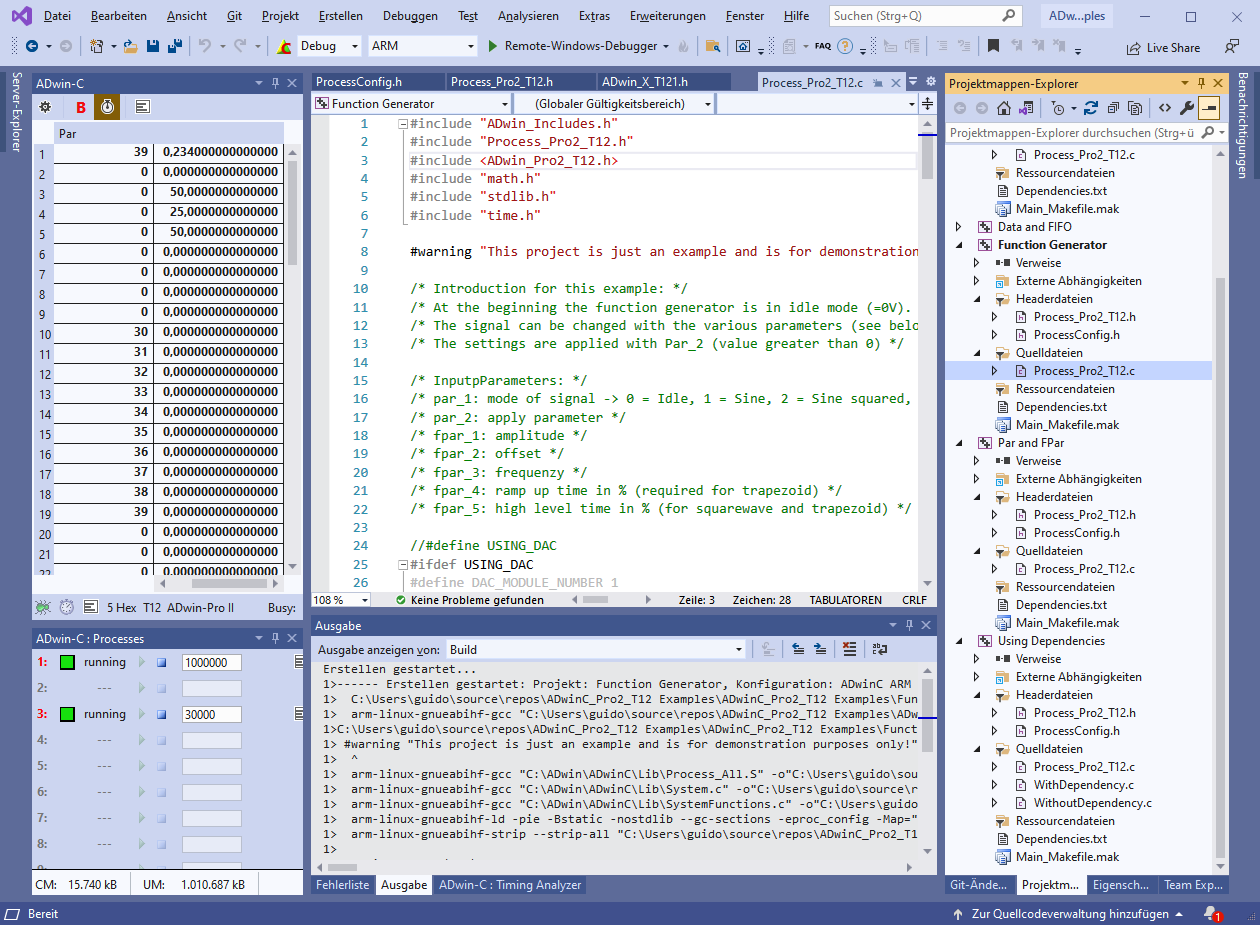Image resolution: width=1260 pixels, height=925 pixels.
Task: Open the Debuggen menu
Action: pos(410,16)
